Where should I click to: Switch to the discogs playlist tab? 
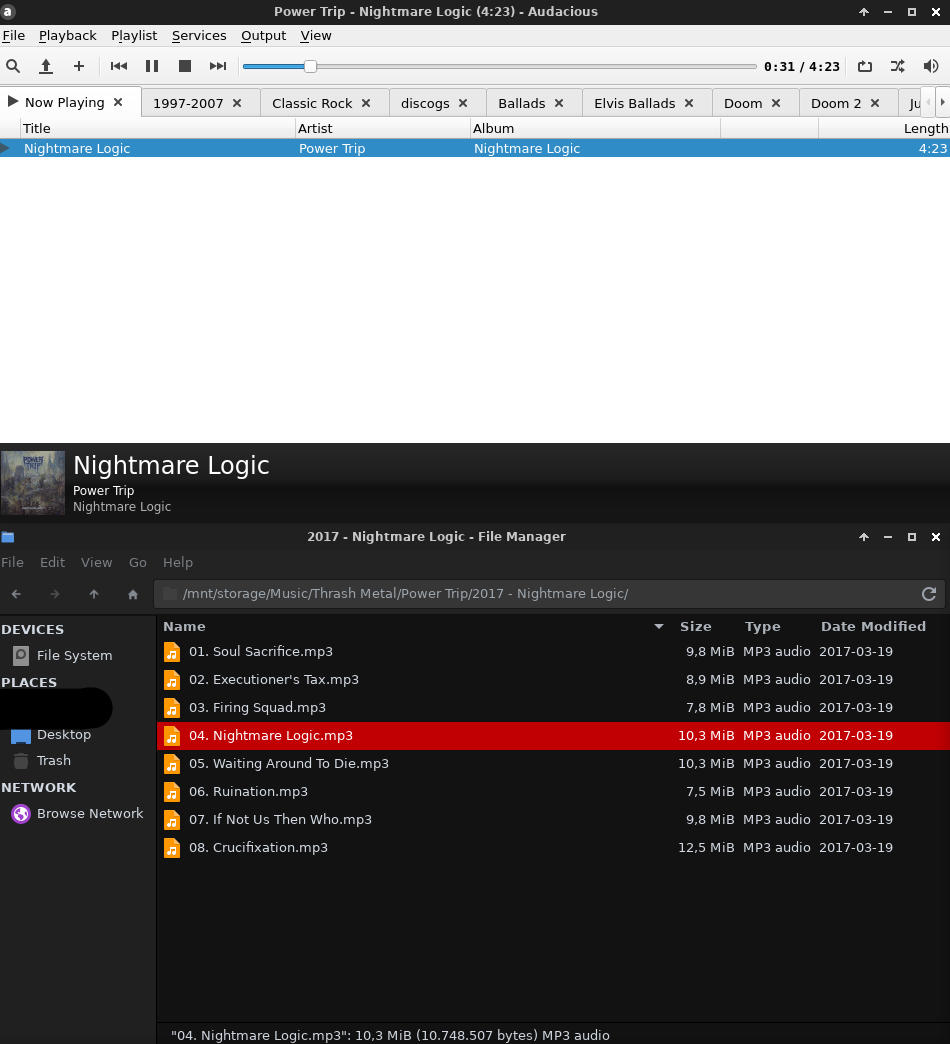coord(425,103)
